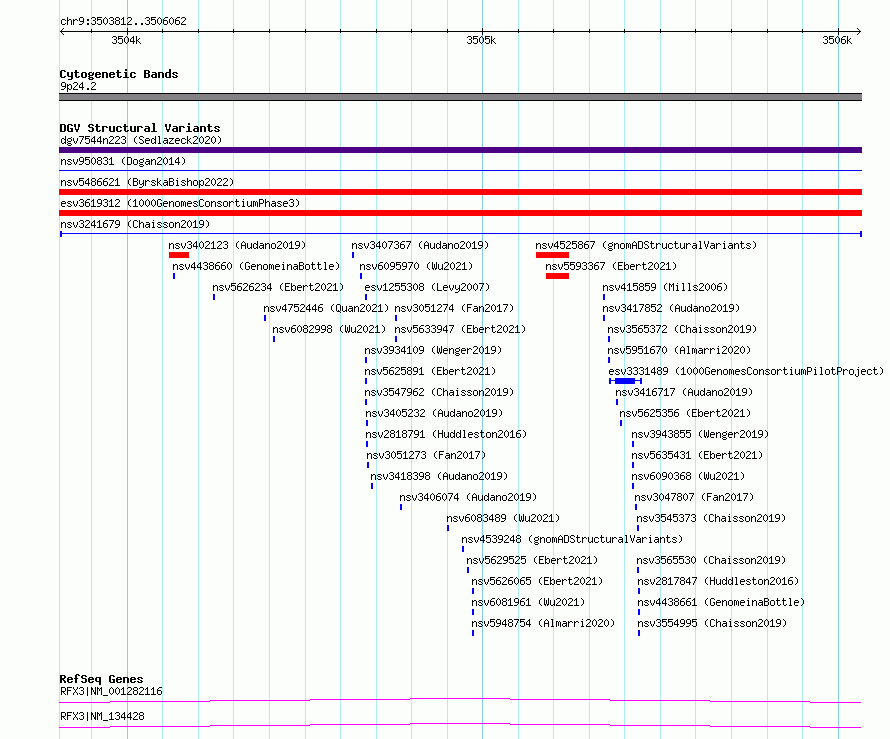Select nsv5626065 (Ebert2021) variant
The width and height of the screenshot is (890, 739).
538,581
